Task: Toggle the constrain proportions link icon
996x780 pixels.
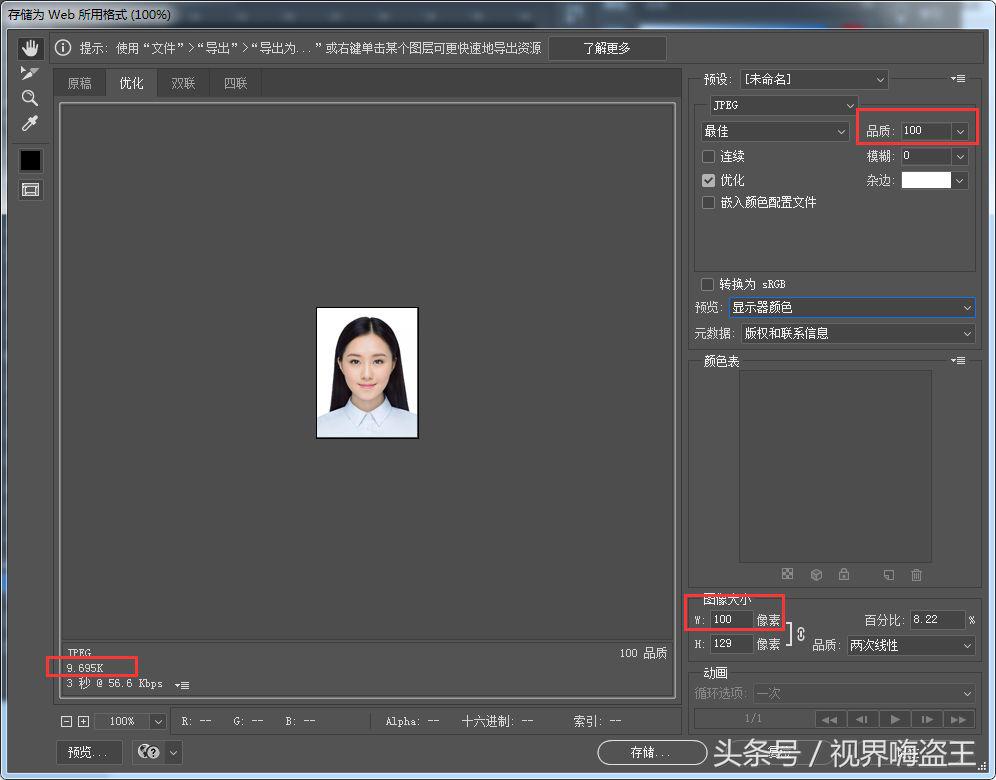Action: tap(801, 633)
